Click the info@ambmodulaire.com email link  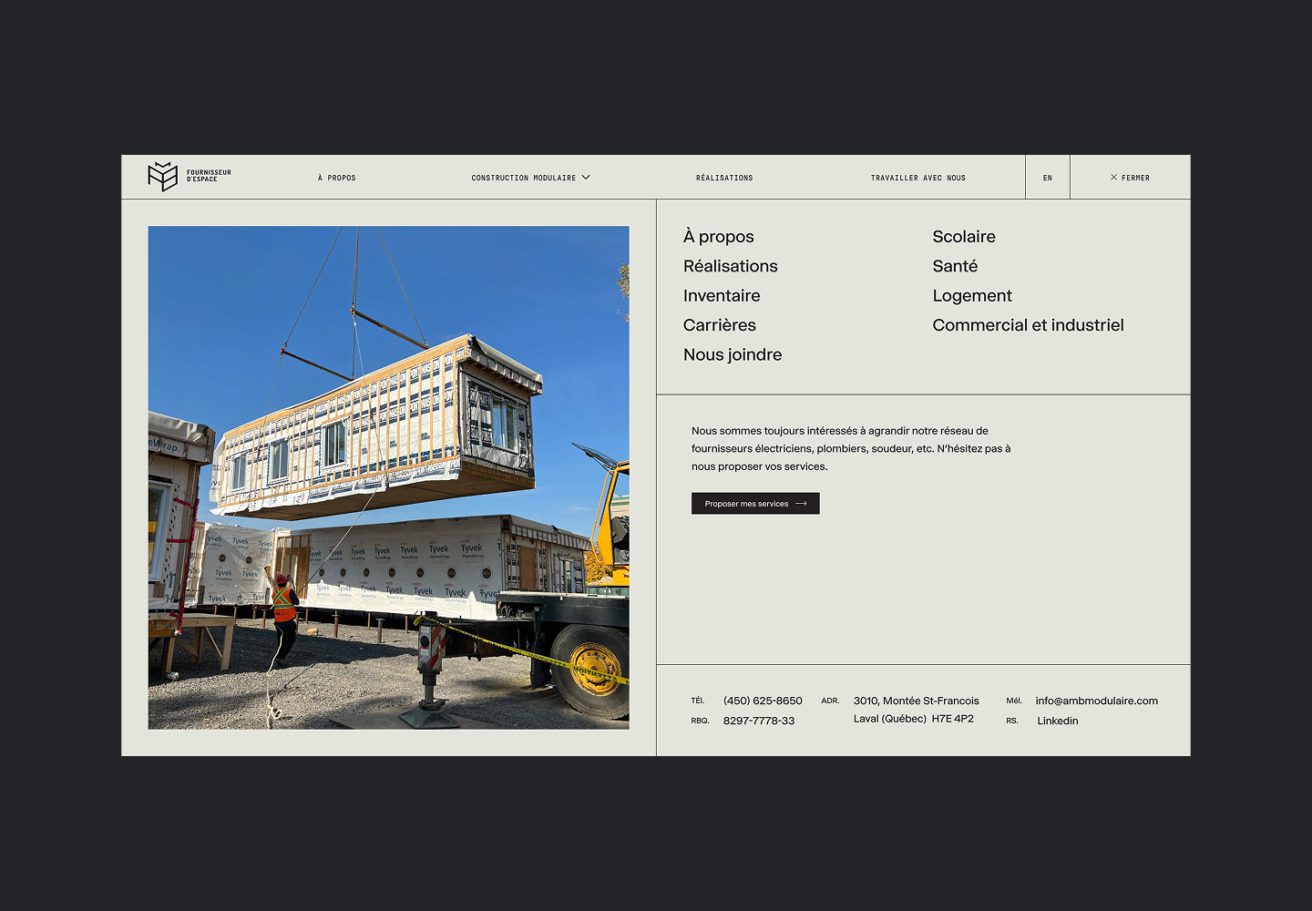point(1096,701)
